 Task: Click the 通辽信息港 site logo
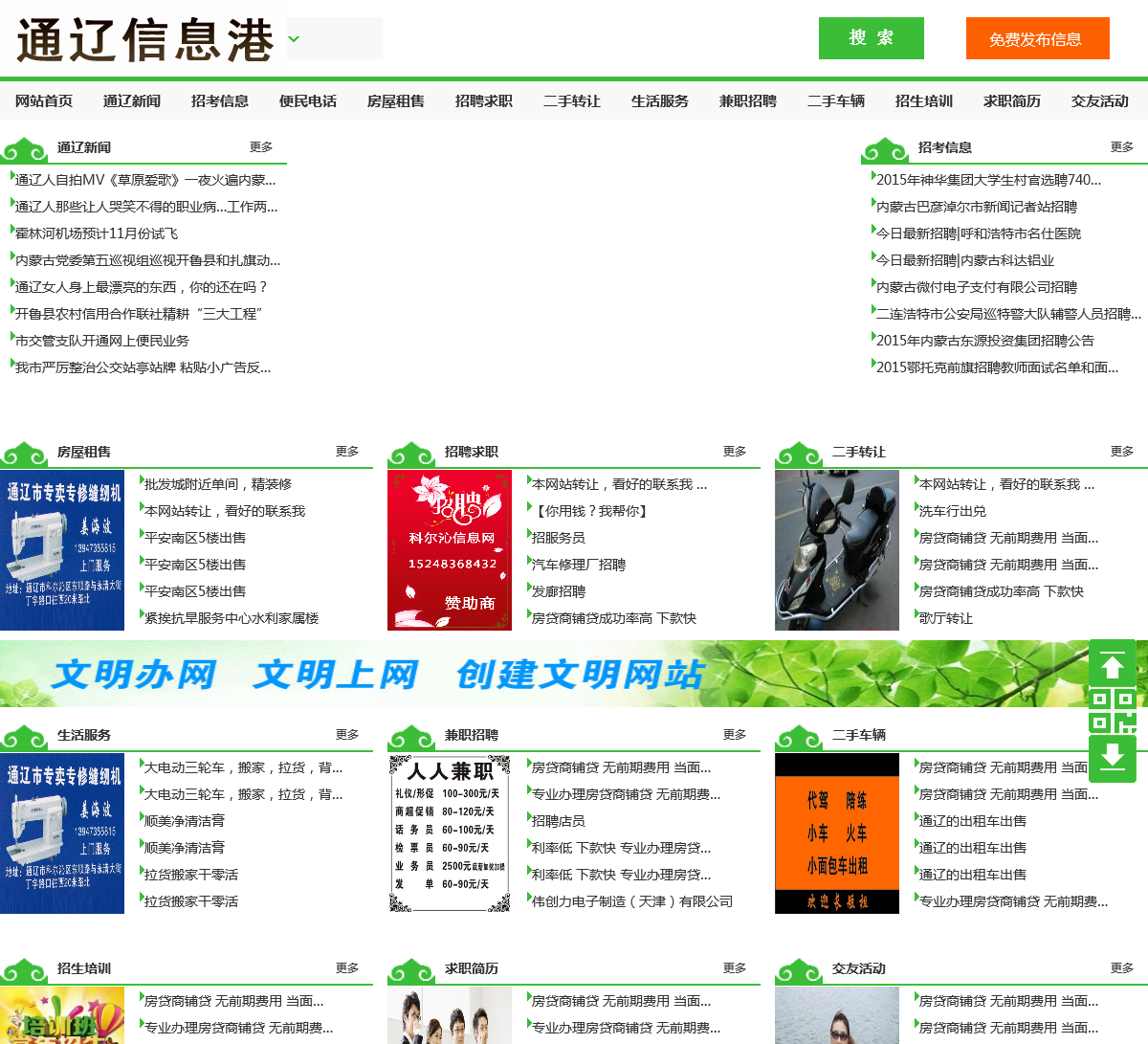pyautogui.click(x=144, y=40)
